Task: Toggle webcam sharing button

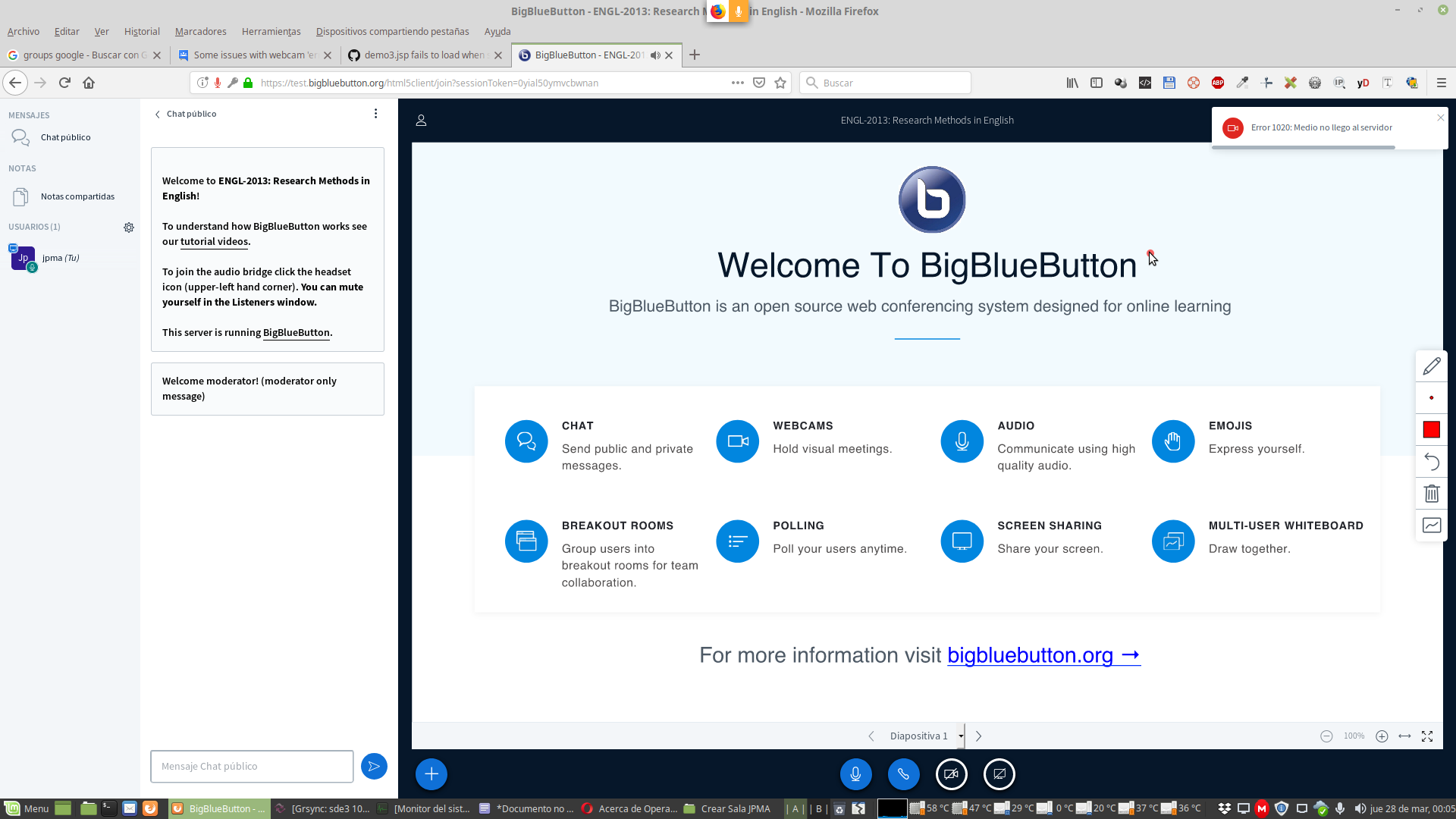Action: [951, 773]
